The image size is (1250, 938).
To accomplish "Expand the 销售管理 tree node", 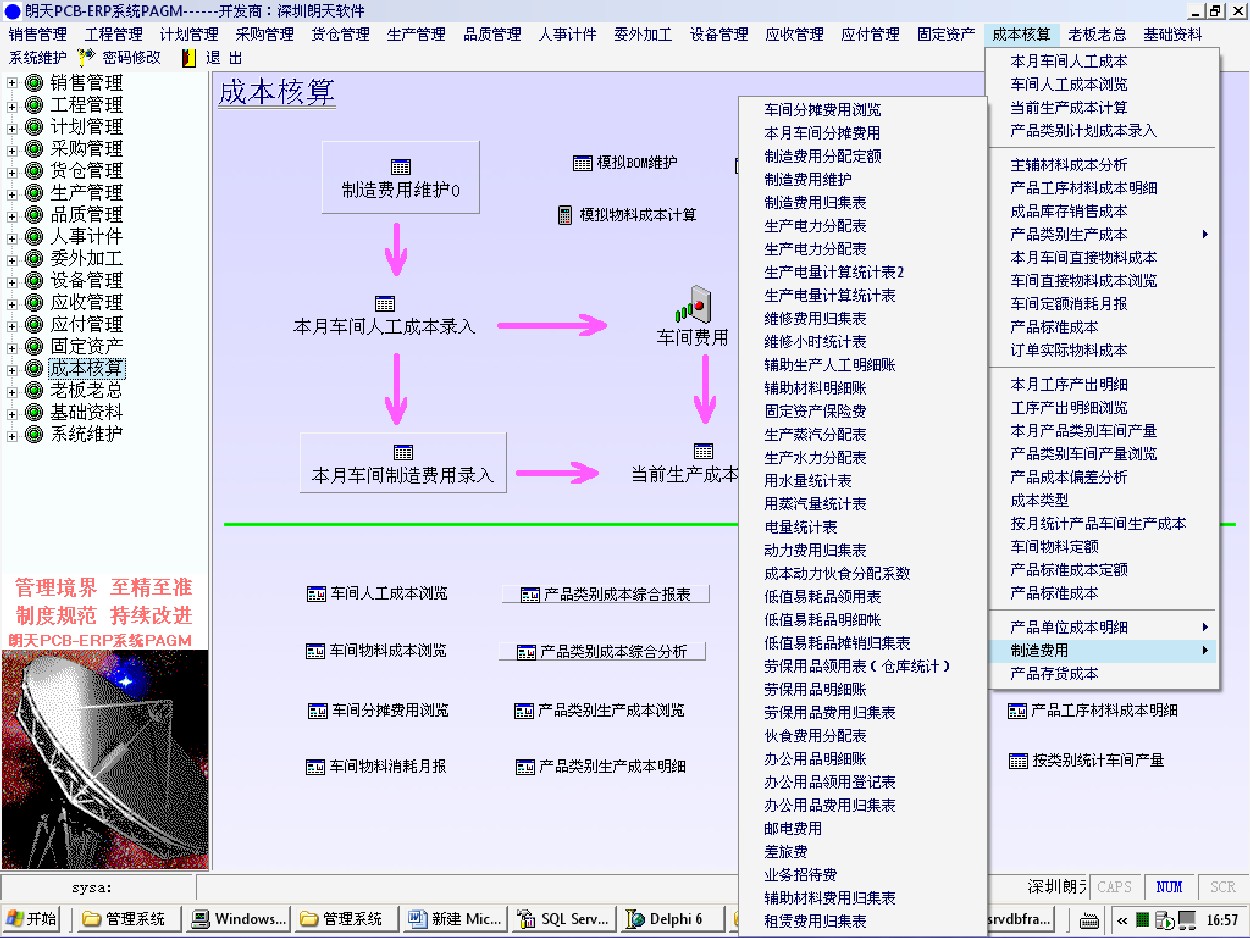I will pyautogui.click(x=13, y=83).
